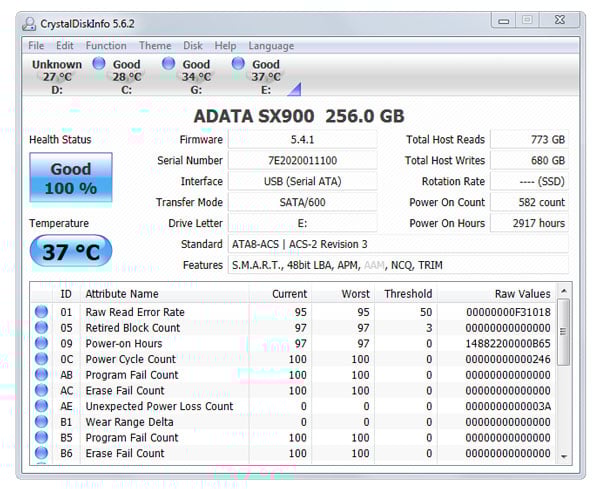Screen dimensions: 600x489
Task: Select Unexpected Power Loss Count attribute name
Action: [159, 406]
